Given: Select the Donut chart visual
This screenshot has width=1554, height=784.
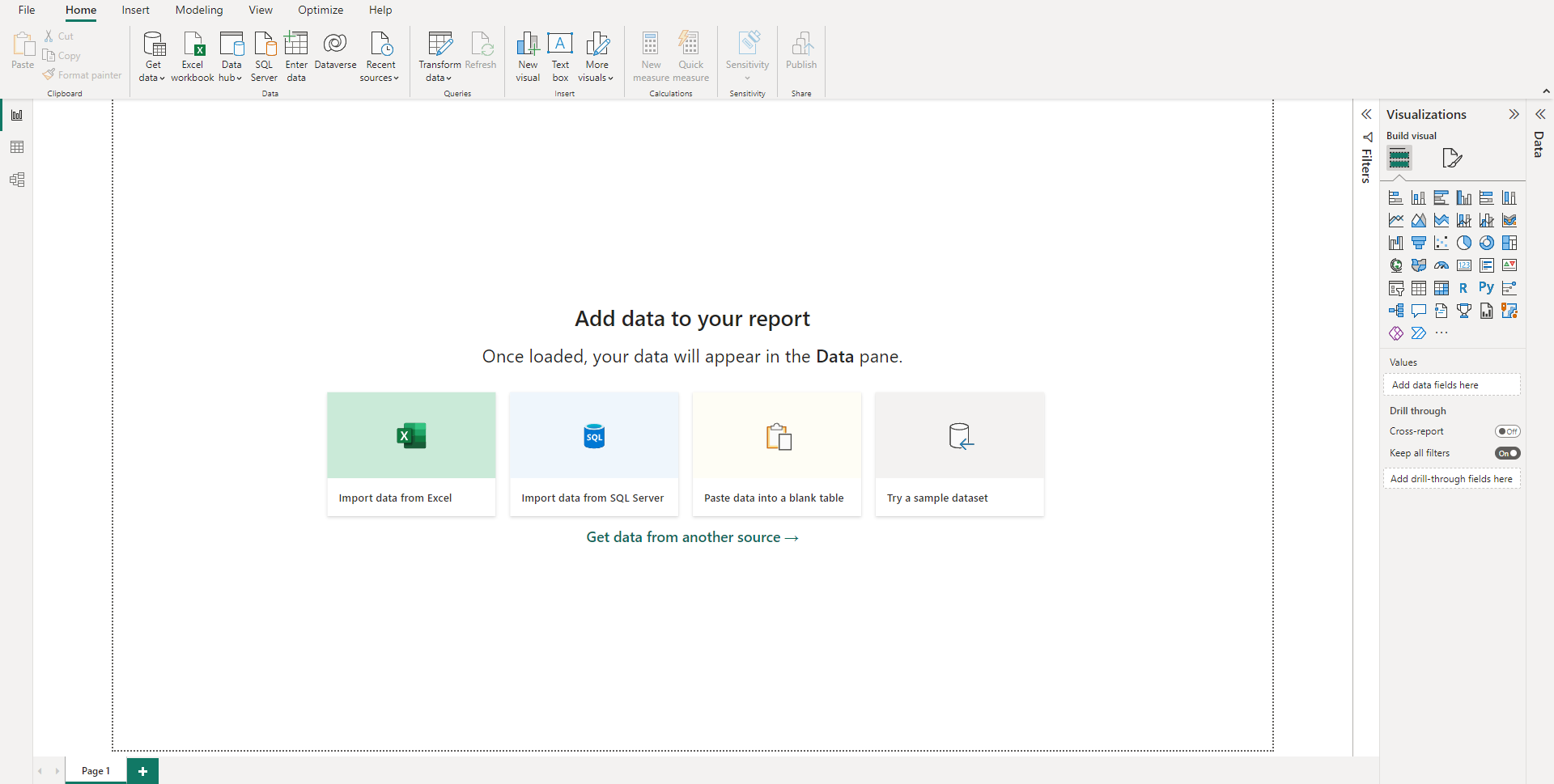Looking at the screenshot, I should pyautogui.click(x=1487, y=243).
